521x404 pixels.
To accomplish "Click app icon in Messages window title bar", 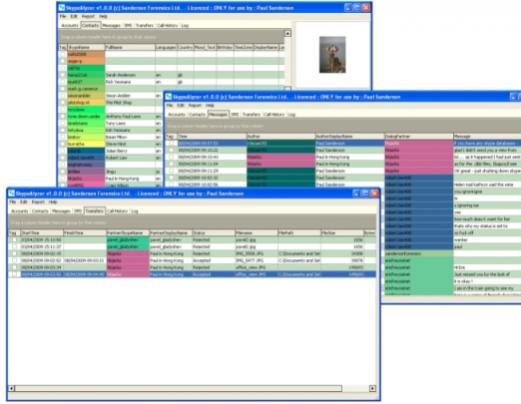I will [x=169, y=97].
